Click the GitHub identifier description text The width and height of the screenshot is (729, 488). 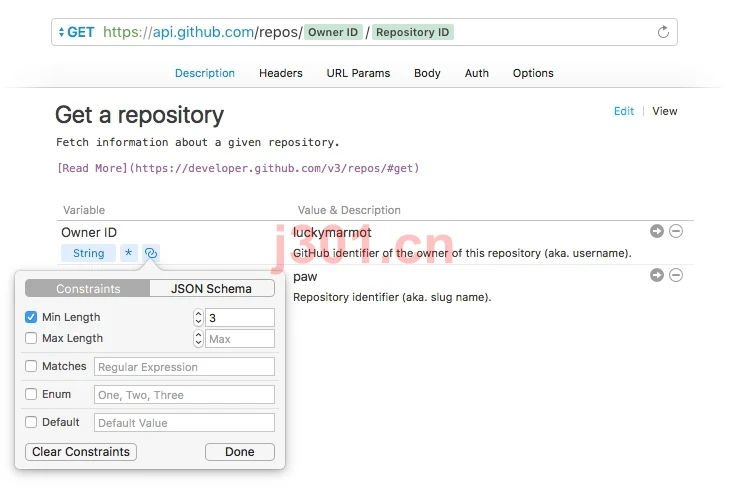point(462,253)
